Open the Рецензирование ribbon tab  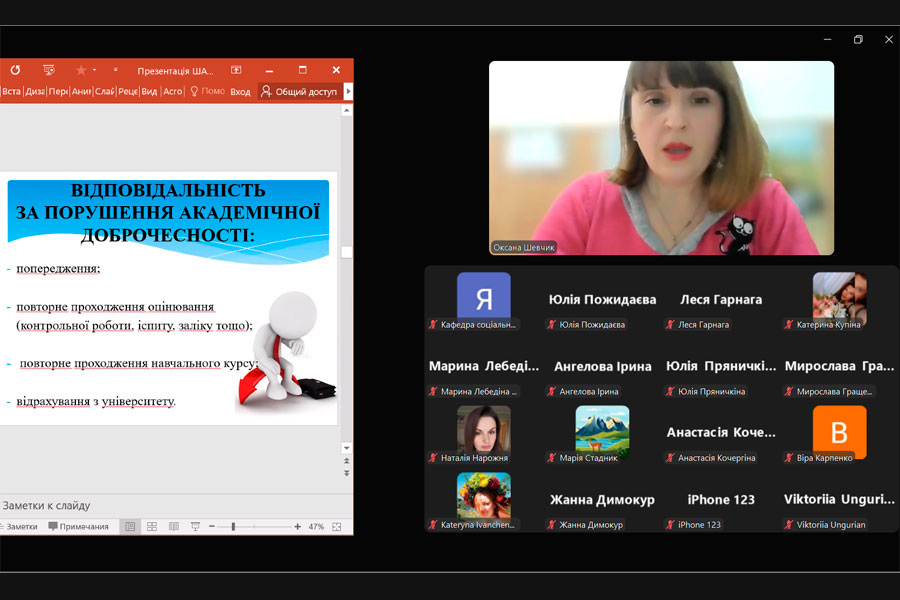pos(128,91)
